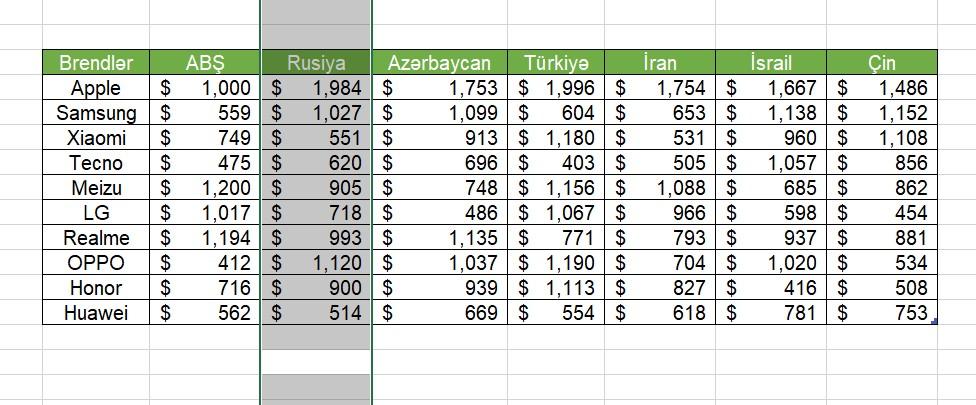The image size is (976, 405).
Task: Click the cell with value 559
Action: click(205, 113)
